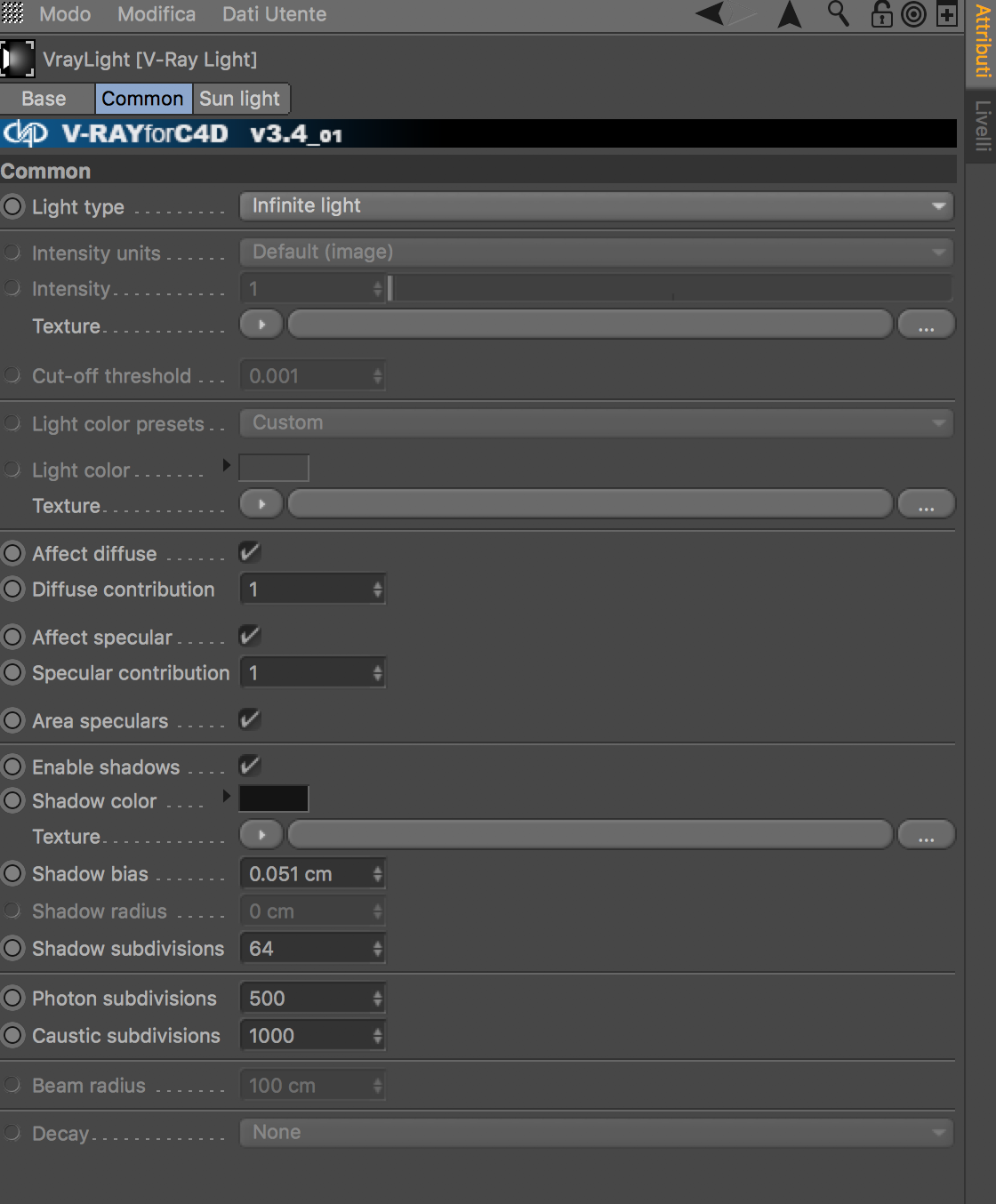Screen dimensions: 996x1204
Task: Switch to Attributi side tab
Action: coord(982,41)
